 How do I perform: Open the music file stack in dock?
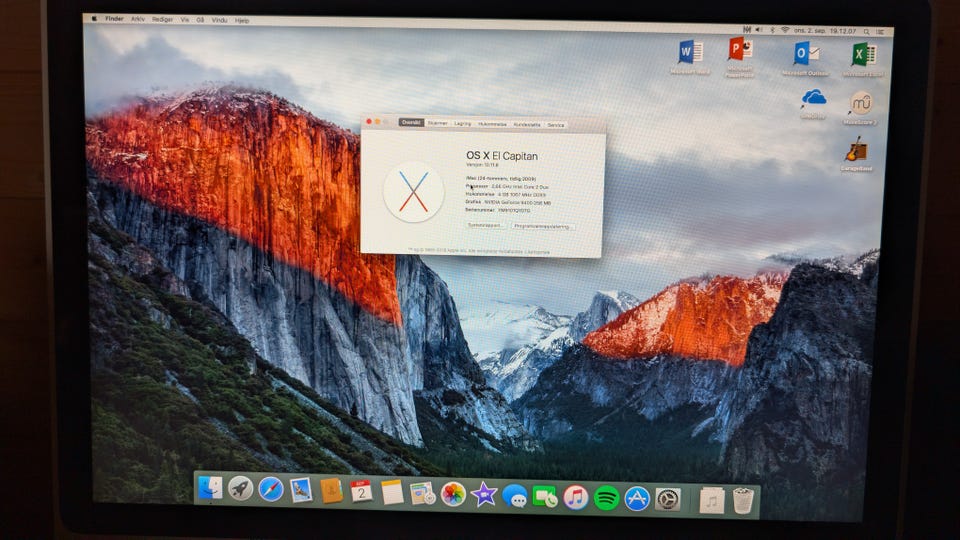[x=711, y=501]
